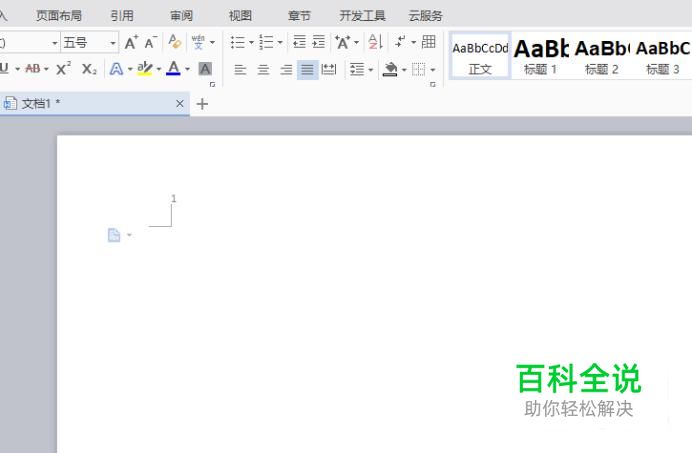This screenshot has width=692, height=453.
Task: Align text to the left
Action: [x=240, y=69]
